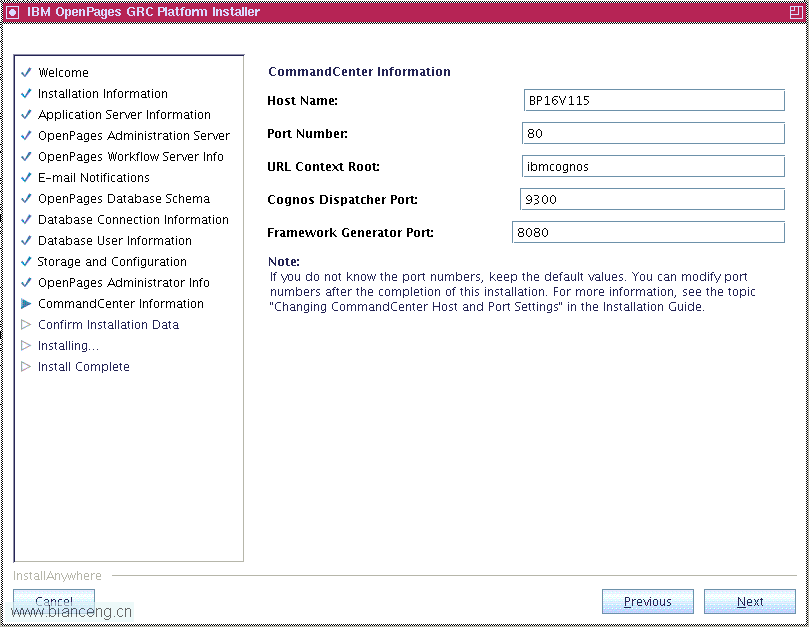Click the installer window title text
809x627 pixels.
pos(143,12)
